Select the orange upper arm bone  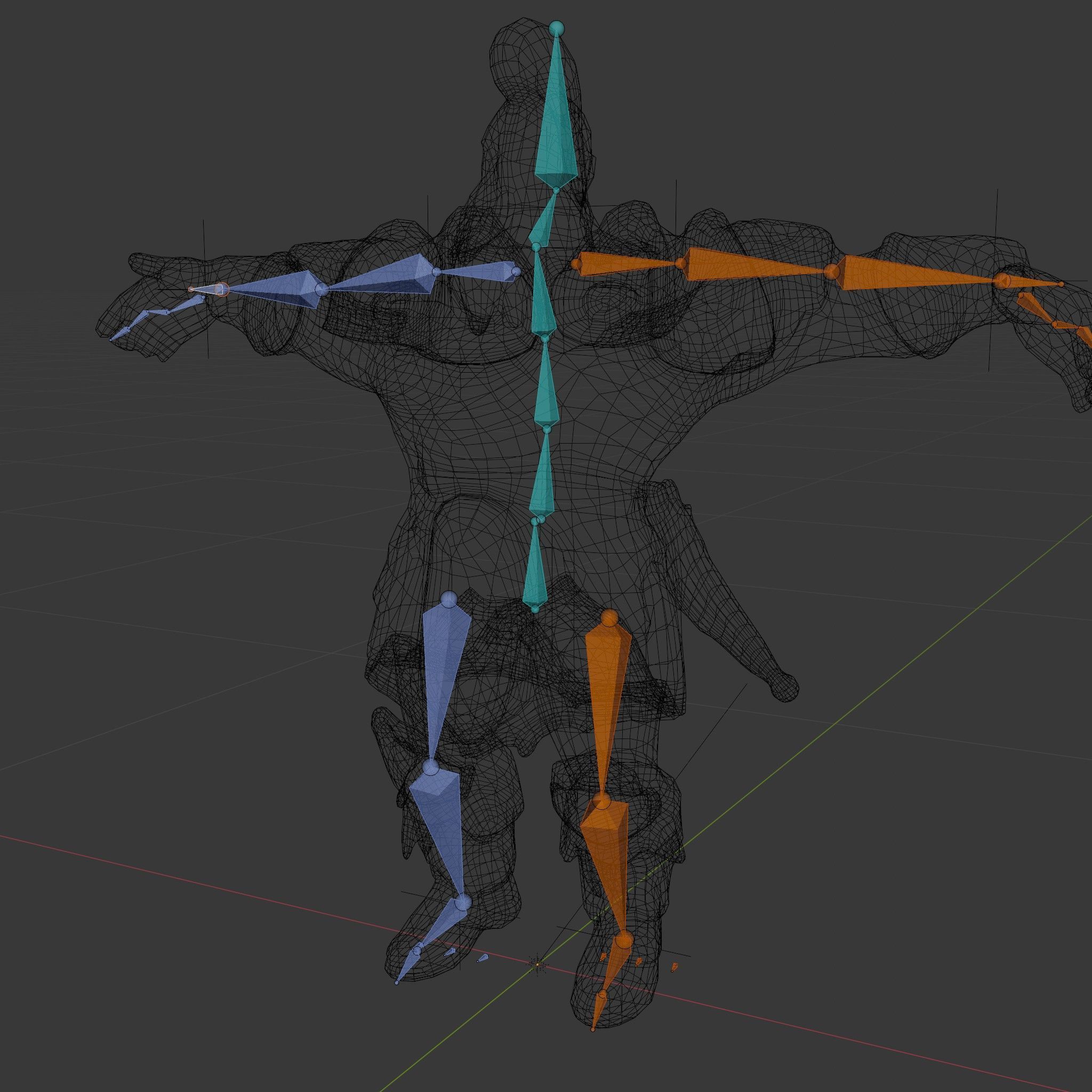click(754, 266)
